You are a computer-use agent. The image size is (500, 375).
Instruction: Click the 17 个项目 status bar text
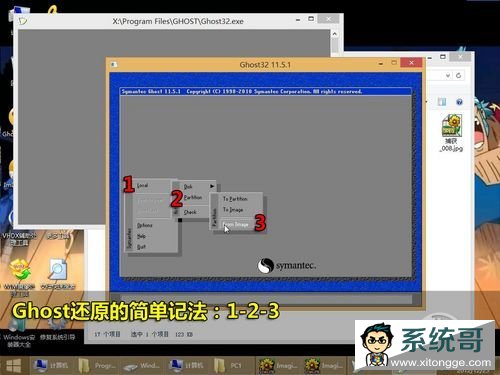click(107, 334)
